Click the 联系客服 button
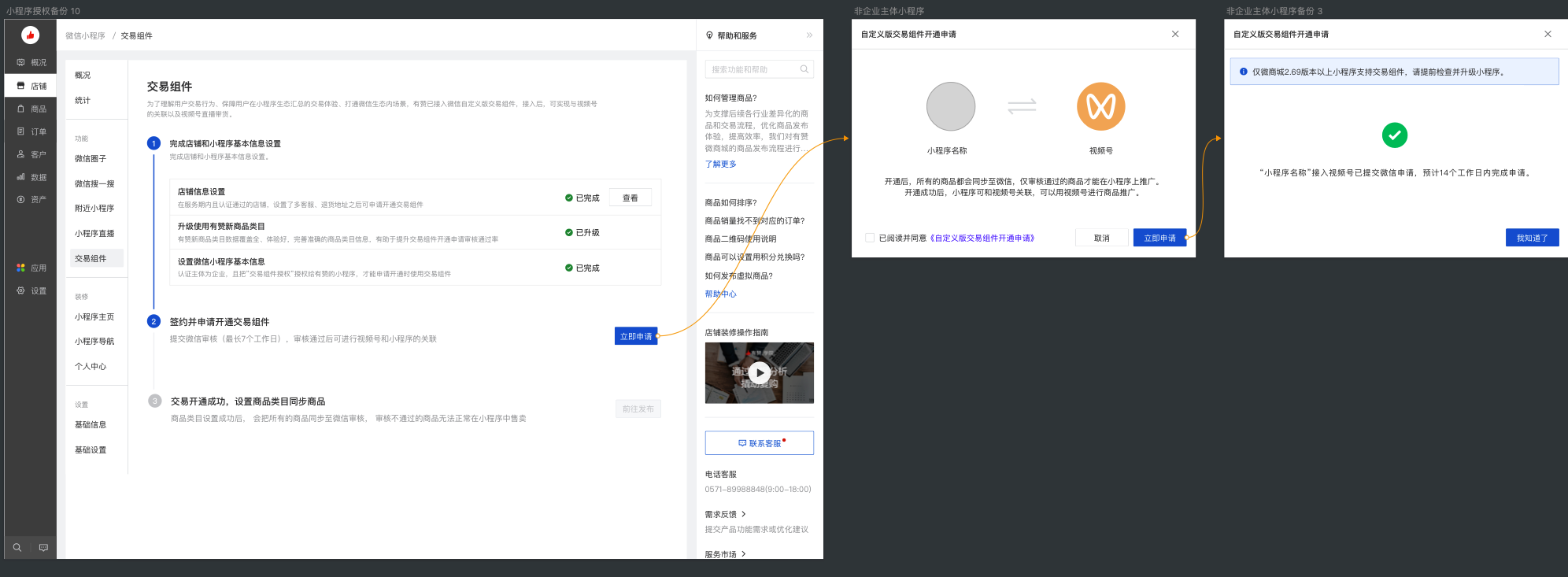The height and width of the screenshot is (577, 1568). (x=759, y=443)
